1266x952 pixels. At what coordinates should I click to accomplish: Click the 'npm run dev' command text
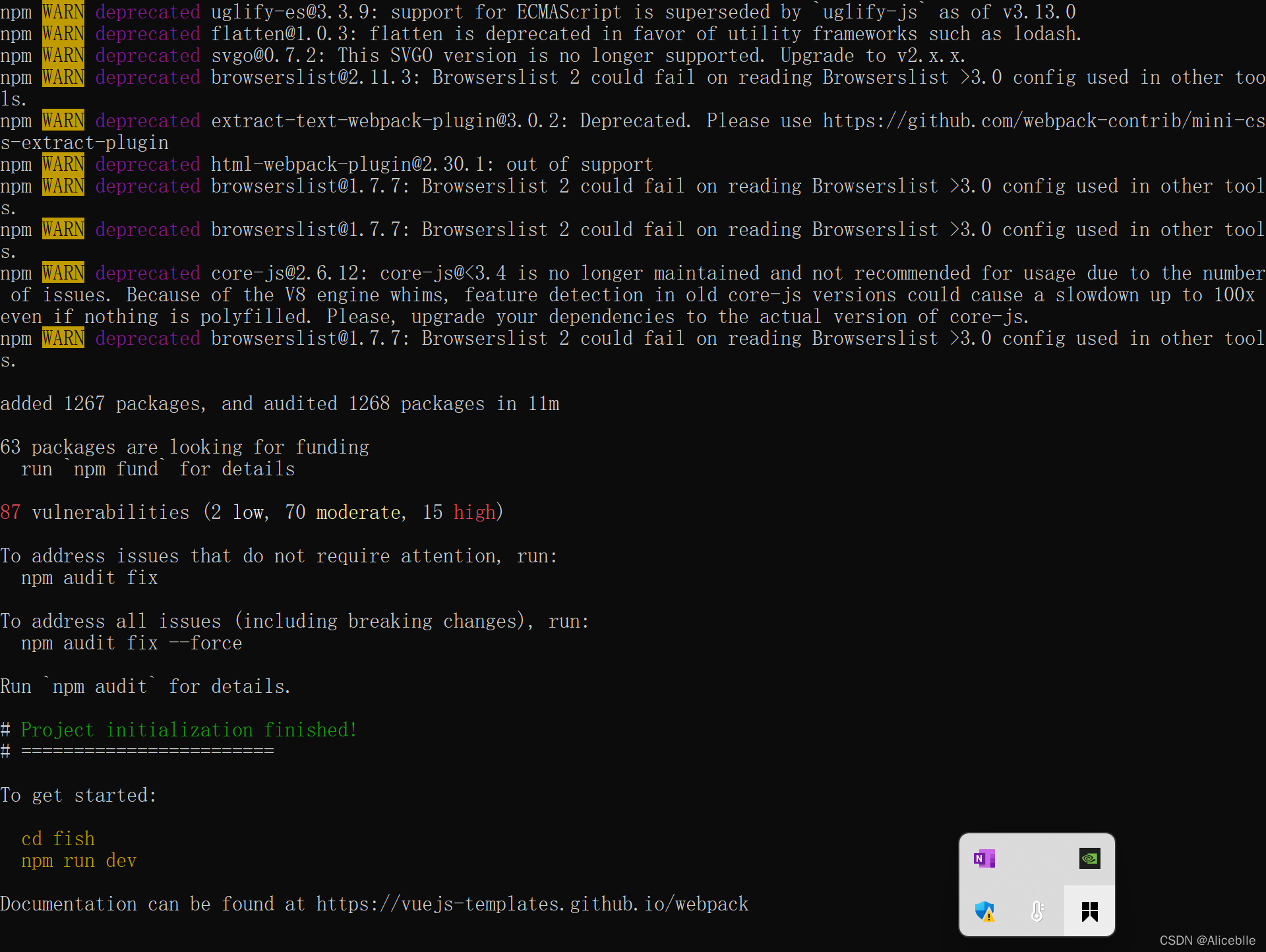tap(78, 860)
